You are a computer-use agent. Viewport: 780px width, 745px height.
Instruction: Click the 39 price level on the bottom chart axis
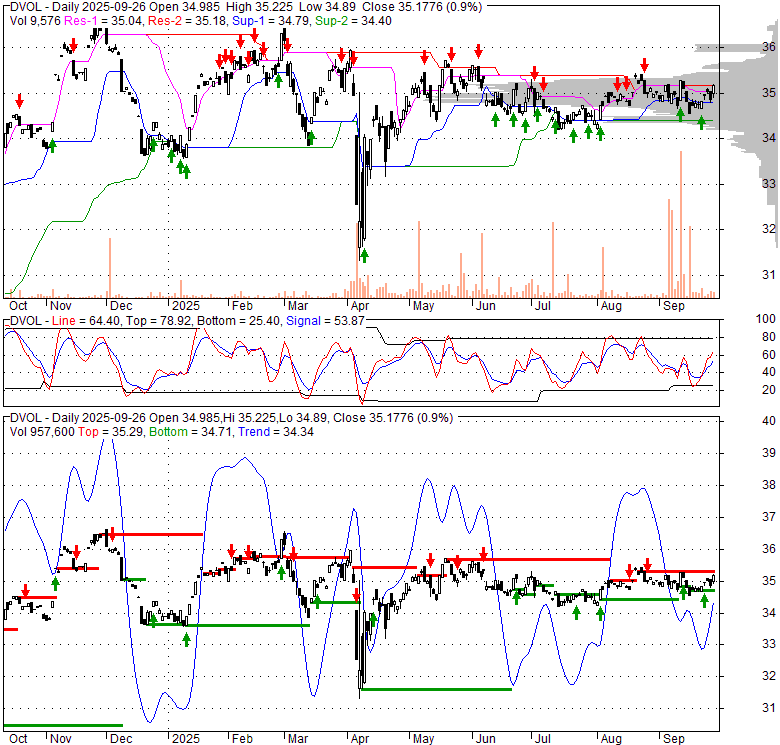[769, 453]
